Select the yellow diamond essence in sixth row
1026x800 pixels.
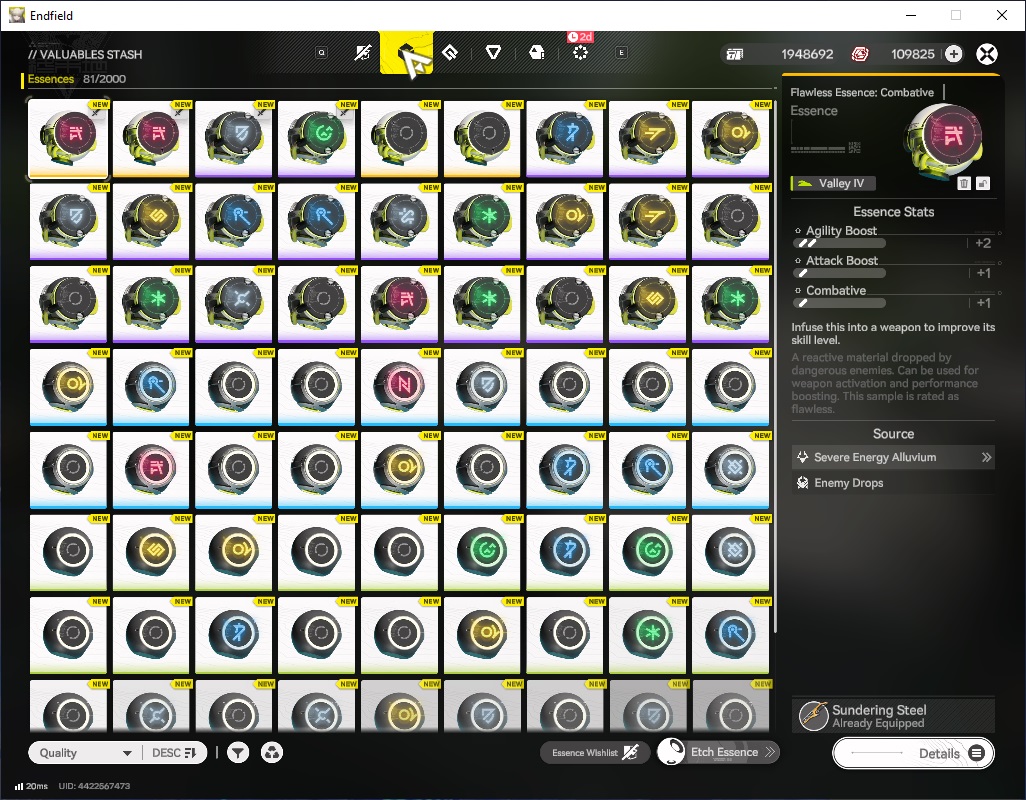point(151,553)
